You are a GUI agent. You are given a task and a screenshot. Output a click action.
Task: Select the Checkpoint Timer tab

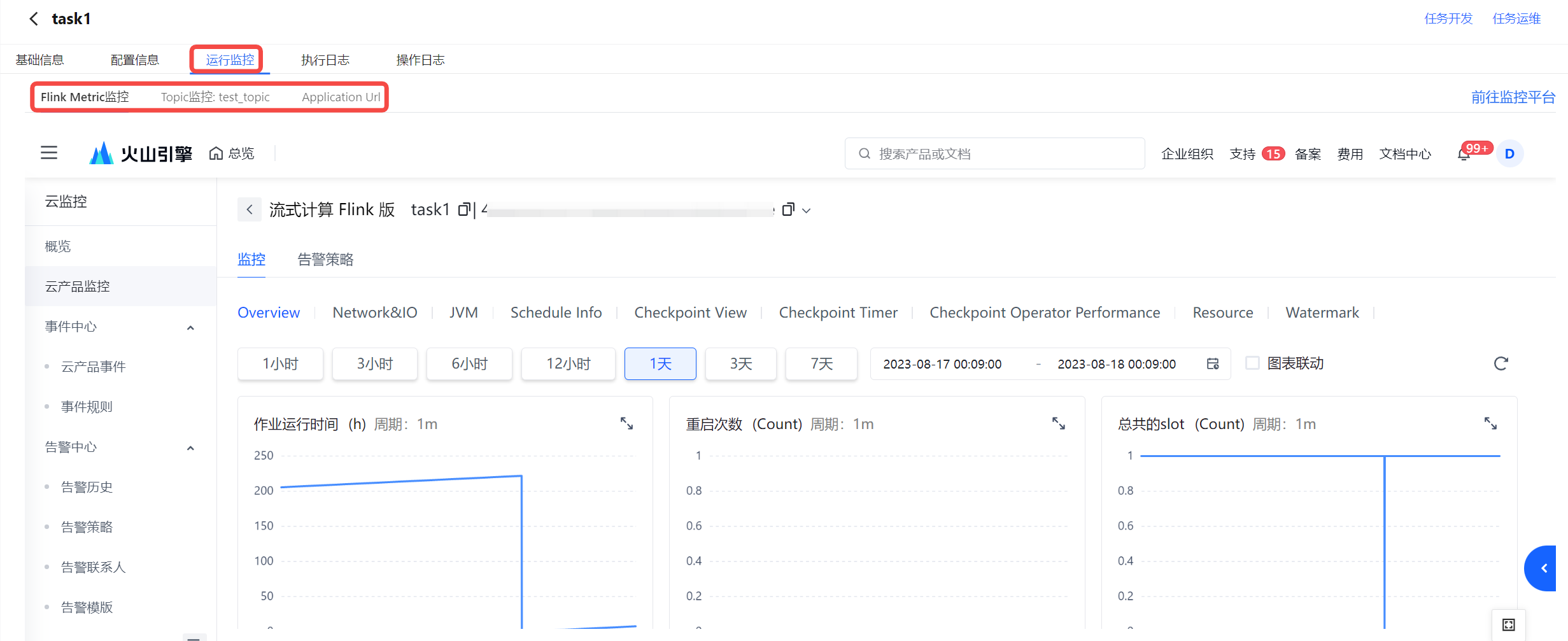838,313
